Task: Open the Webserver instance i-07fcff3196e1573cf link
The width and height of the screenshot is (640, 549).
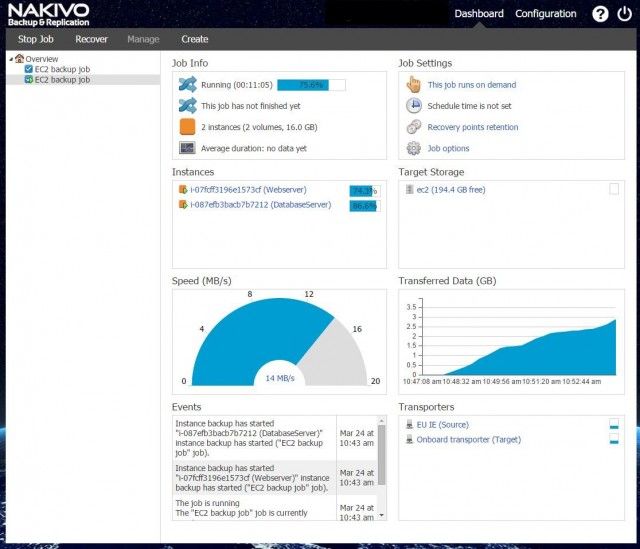Action: [248, 190]
